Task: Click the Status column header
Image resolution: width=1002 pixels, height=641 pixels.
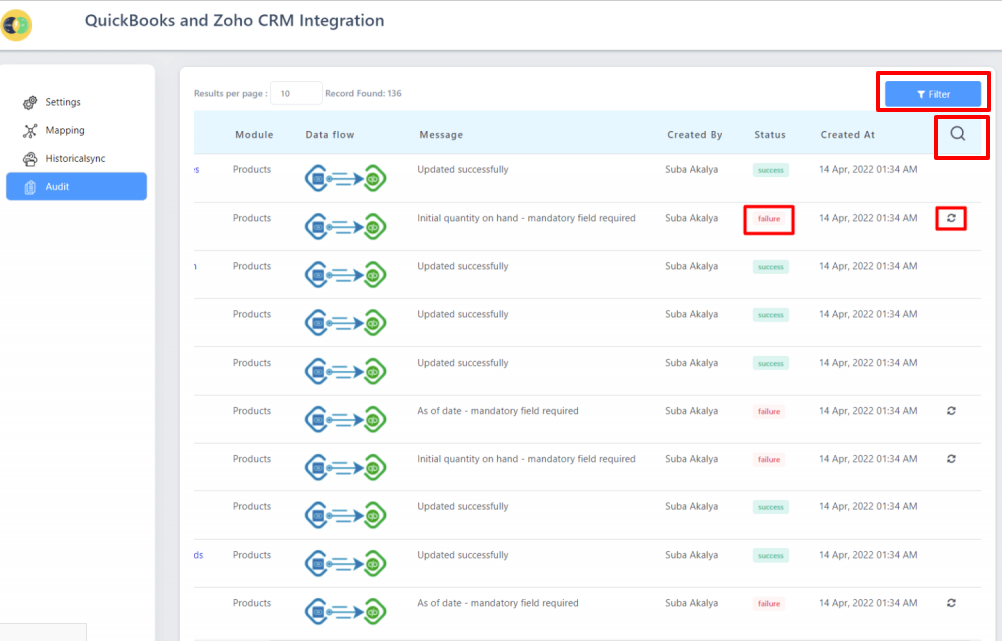Action: coord(769,135)
